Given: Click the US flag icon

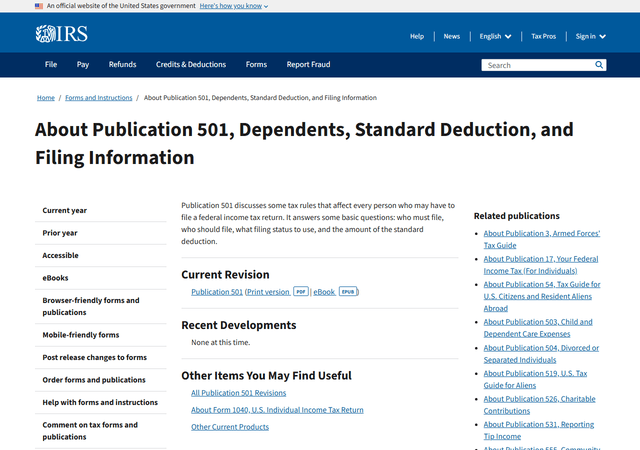Looking at the screenshot, I should [x=39, y=6].
